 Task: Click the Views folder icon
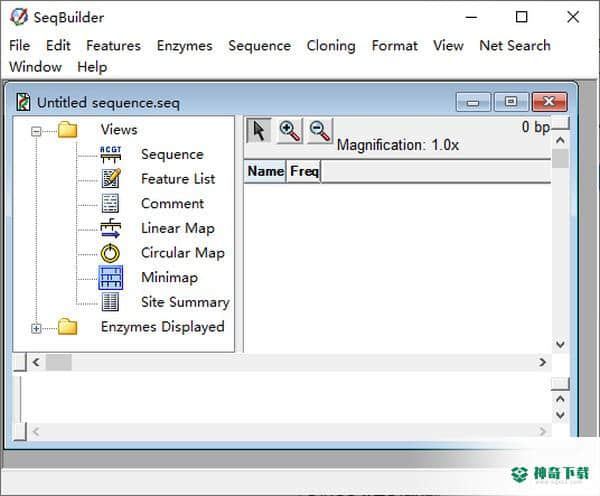(x=68, y=130)
